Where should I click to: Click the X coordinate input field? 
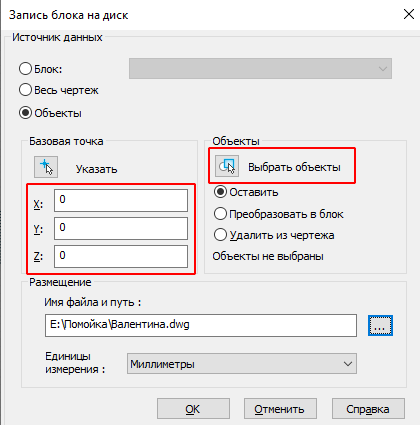coord(121,200)
